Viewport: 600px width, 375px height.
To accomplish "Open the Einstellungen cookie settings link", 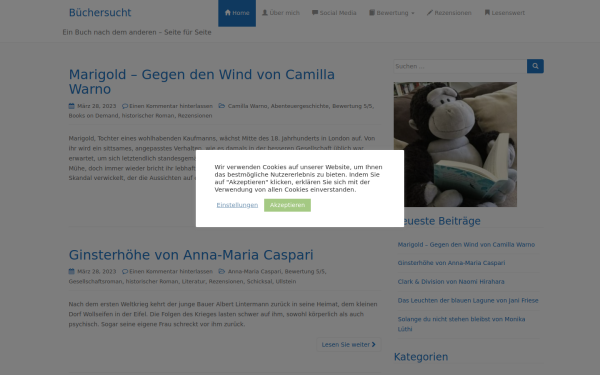I will pyautogui.click(x=237, y=205).
